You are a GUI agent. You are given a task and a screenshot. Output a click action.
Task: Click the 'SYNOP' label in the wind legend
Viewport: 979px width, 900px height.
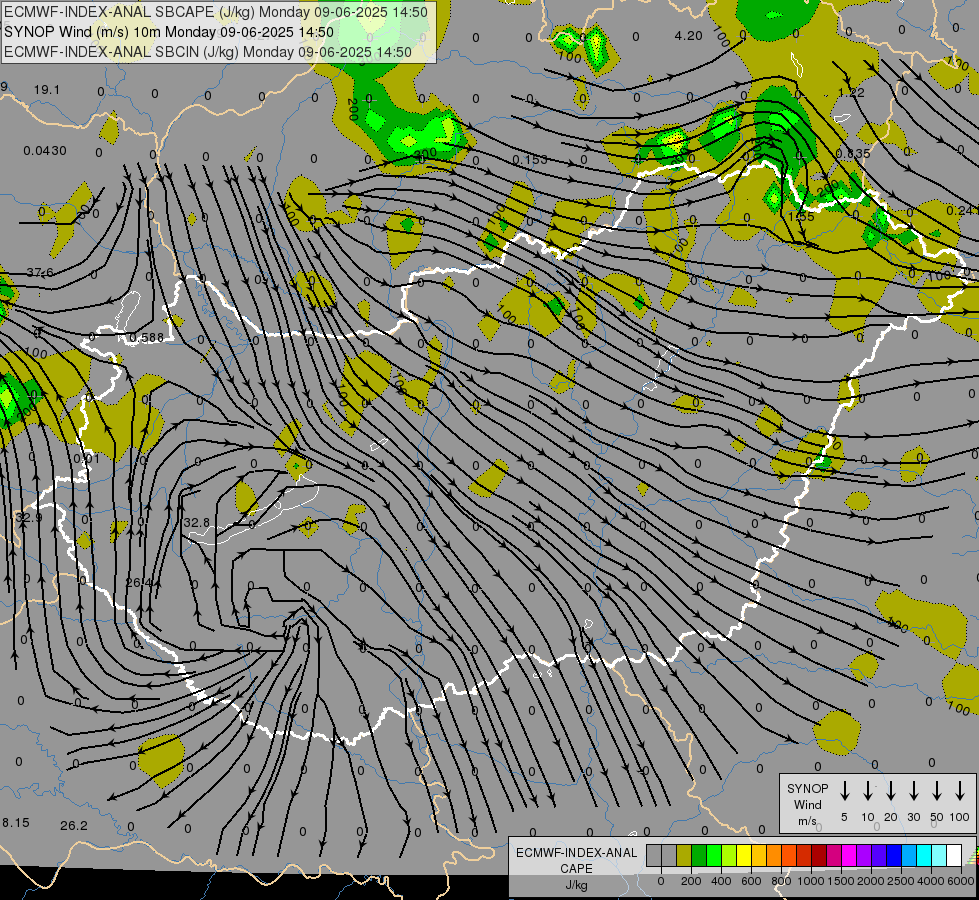click(x=807, y=788)
